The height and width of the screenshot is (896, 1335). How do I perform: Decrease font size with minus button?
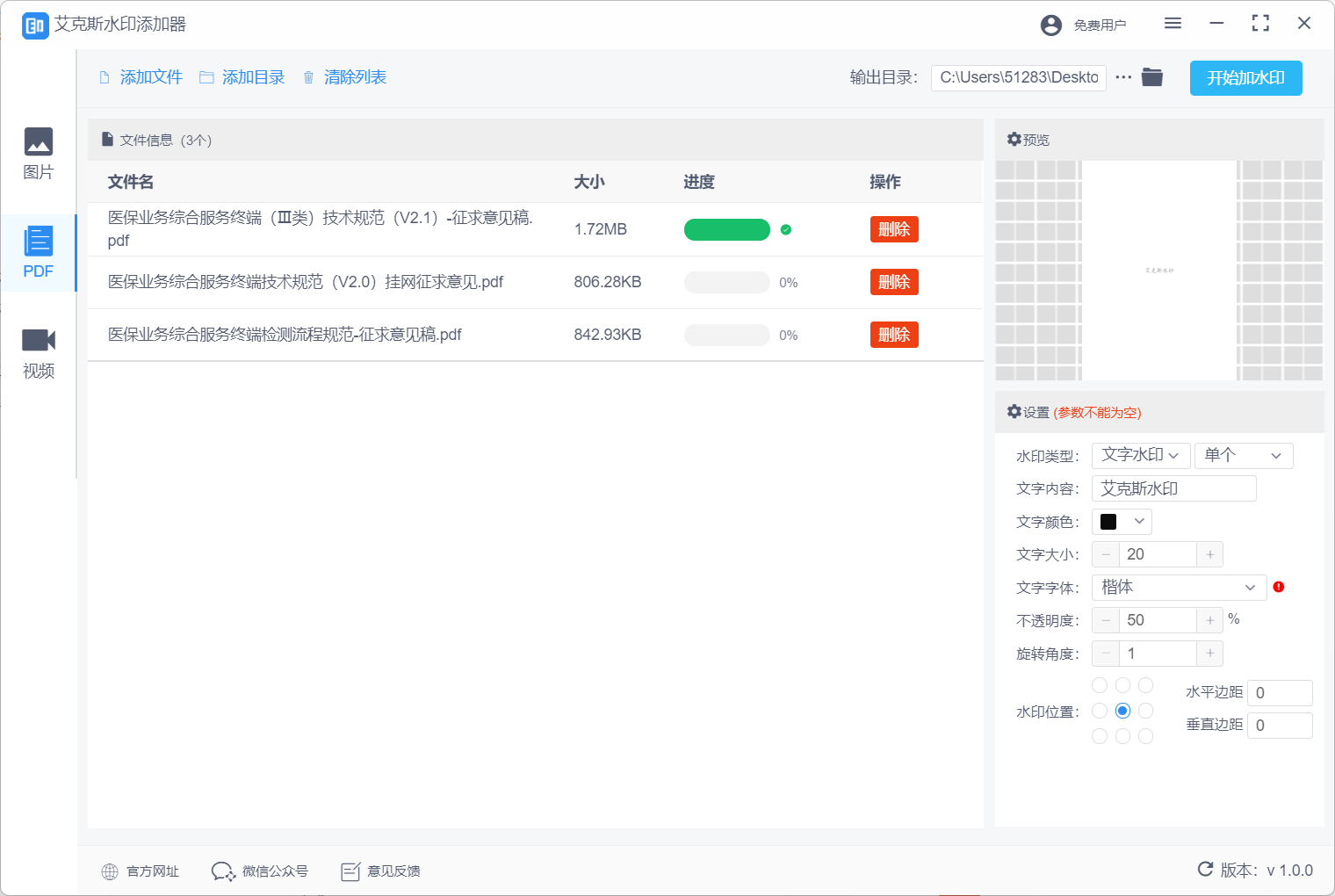coord(1106,554)
